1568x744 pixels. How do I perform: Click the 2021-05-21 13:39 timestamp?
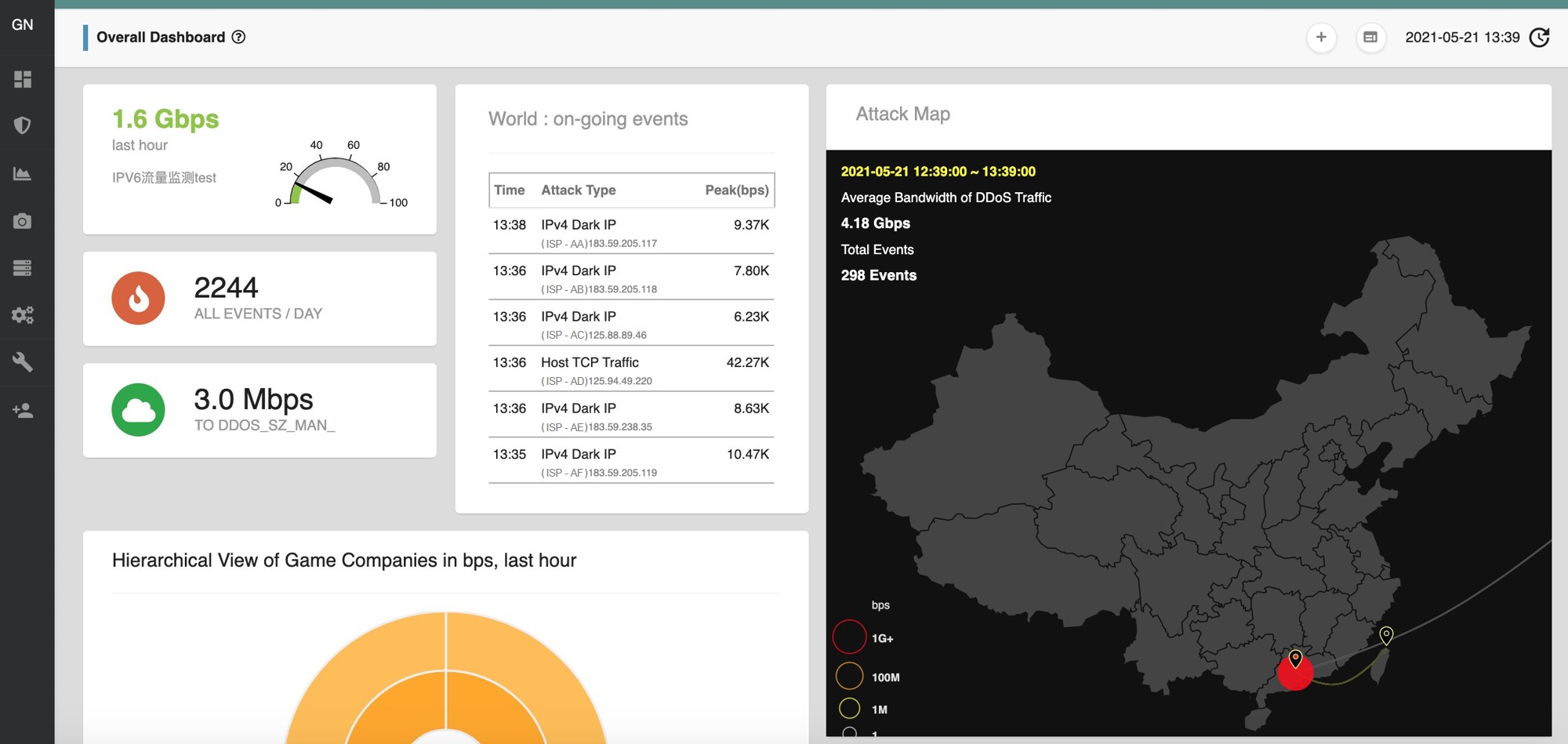(x=1462, y=37)
